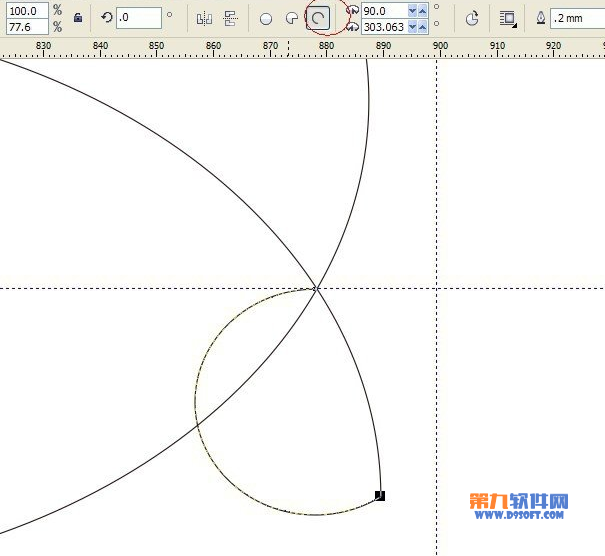Viewport: 605px width, 556px height.
Task: Decrease the ending angle with down arrow
Action: [x=412, y=27]
